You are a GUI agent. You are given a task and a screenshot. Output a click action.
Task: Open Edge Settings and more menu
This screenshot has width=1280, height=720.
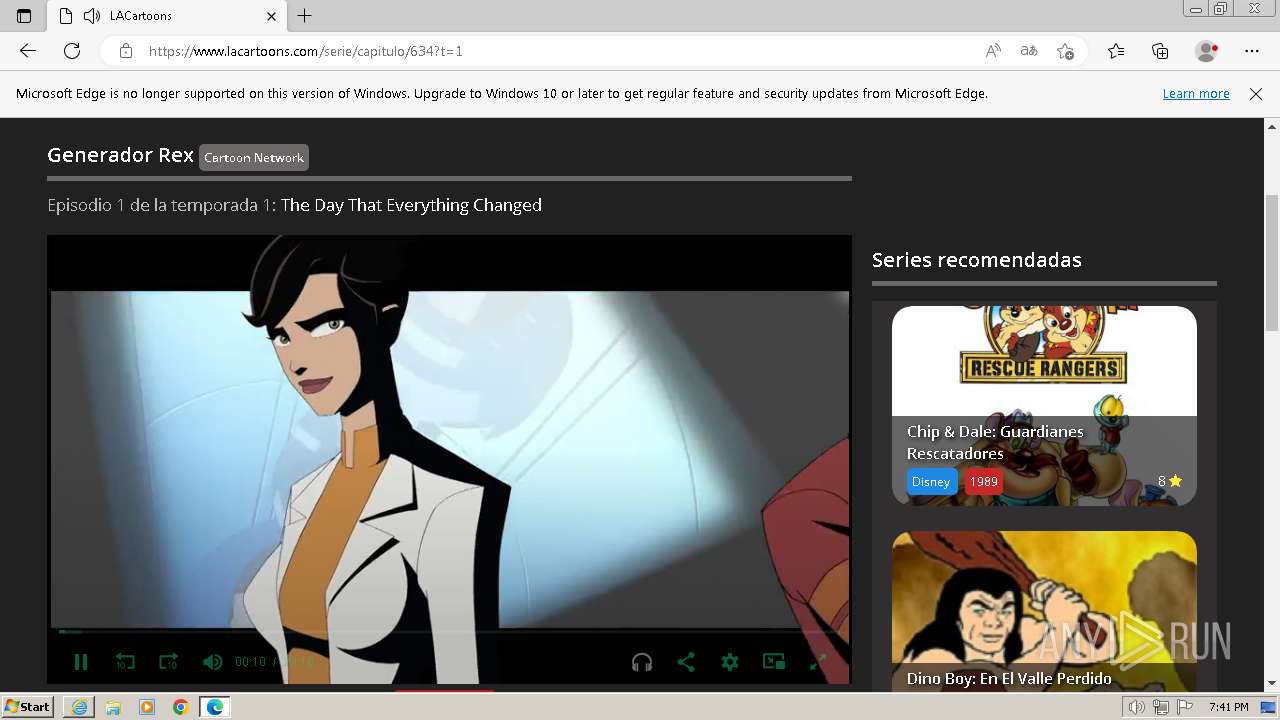click(x=1252, y=51)
